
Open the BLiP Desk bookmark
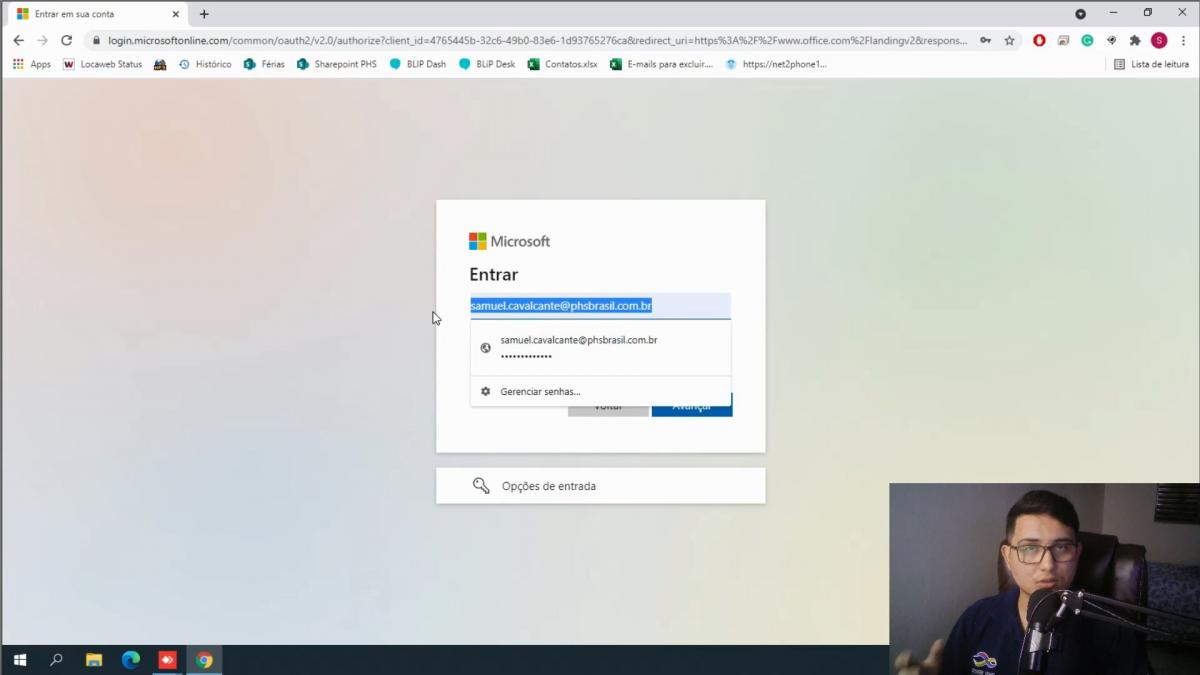coord(487,64)
